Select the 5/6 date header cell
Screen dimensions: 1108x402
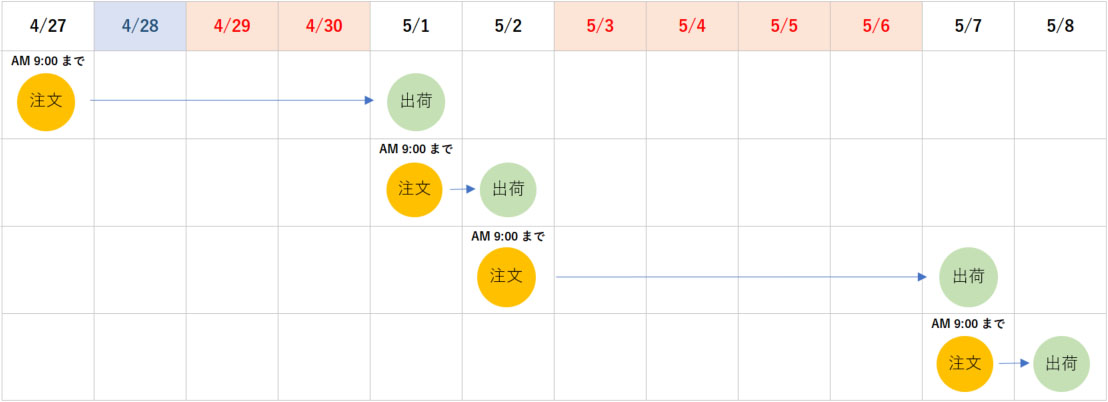876,26
